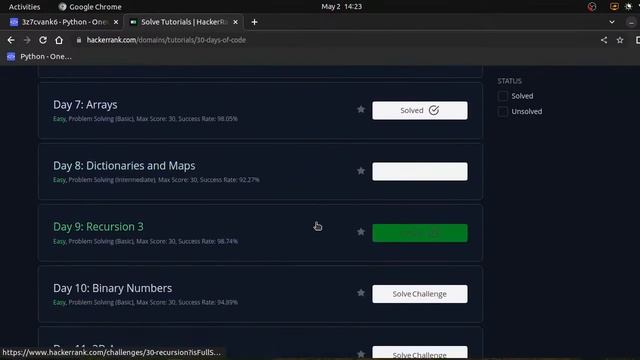Open the Google Chrome app menu
The image size is (640, 360).
click(90, 7)
